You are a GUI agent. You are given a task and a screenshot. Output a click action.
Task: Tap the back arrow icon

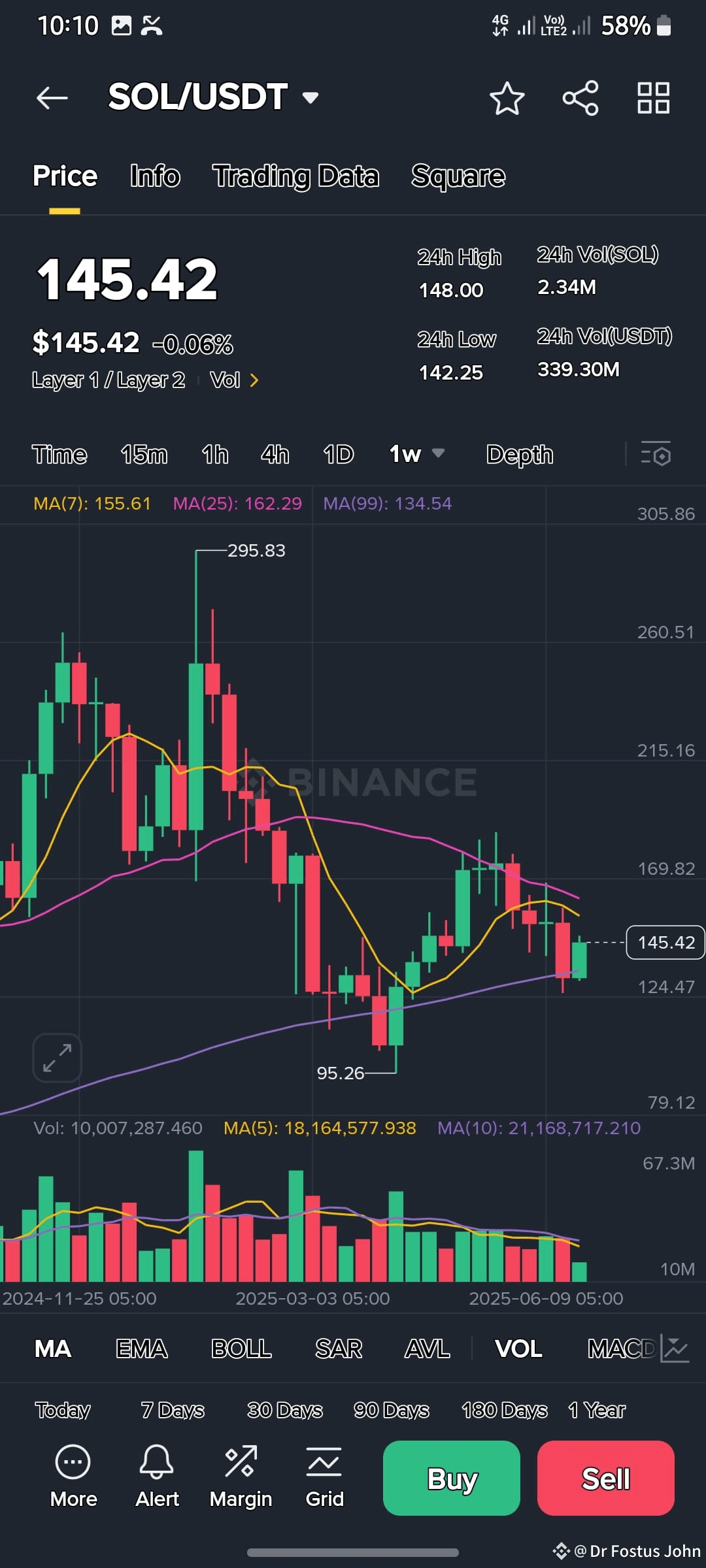pyautogui.click(x=52, y=99)
